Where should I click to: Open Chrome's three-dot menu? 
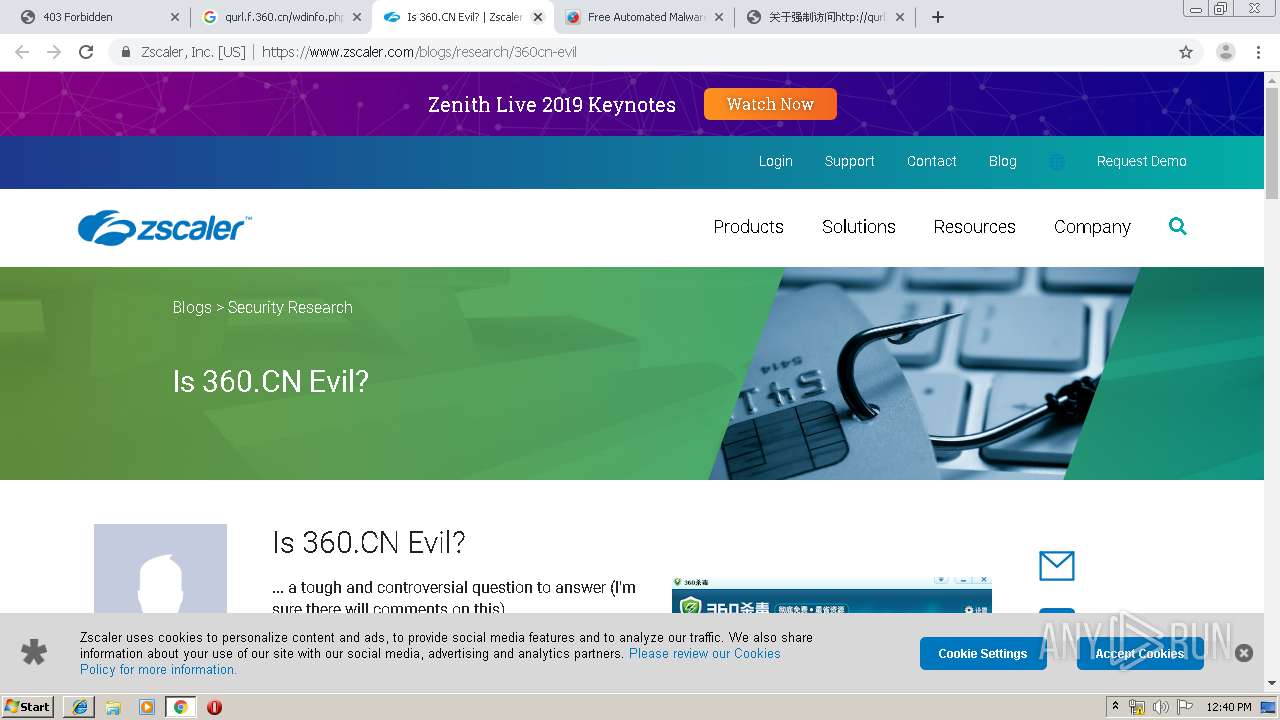pos(1258,52)
